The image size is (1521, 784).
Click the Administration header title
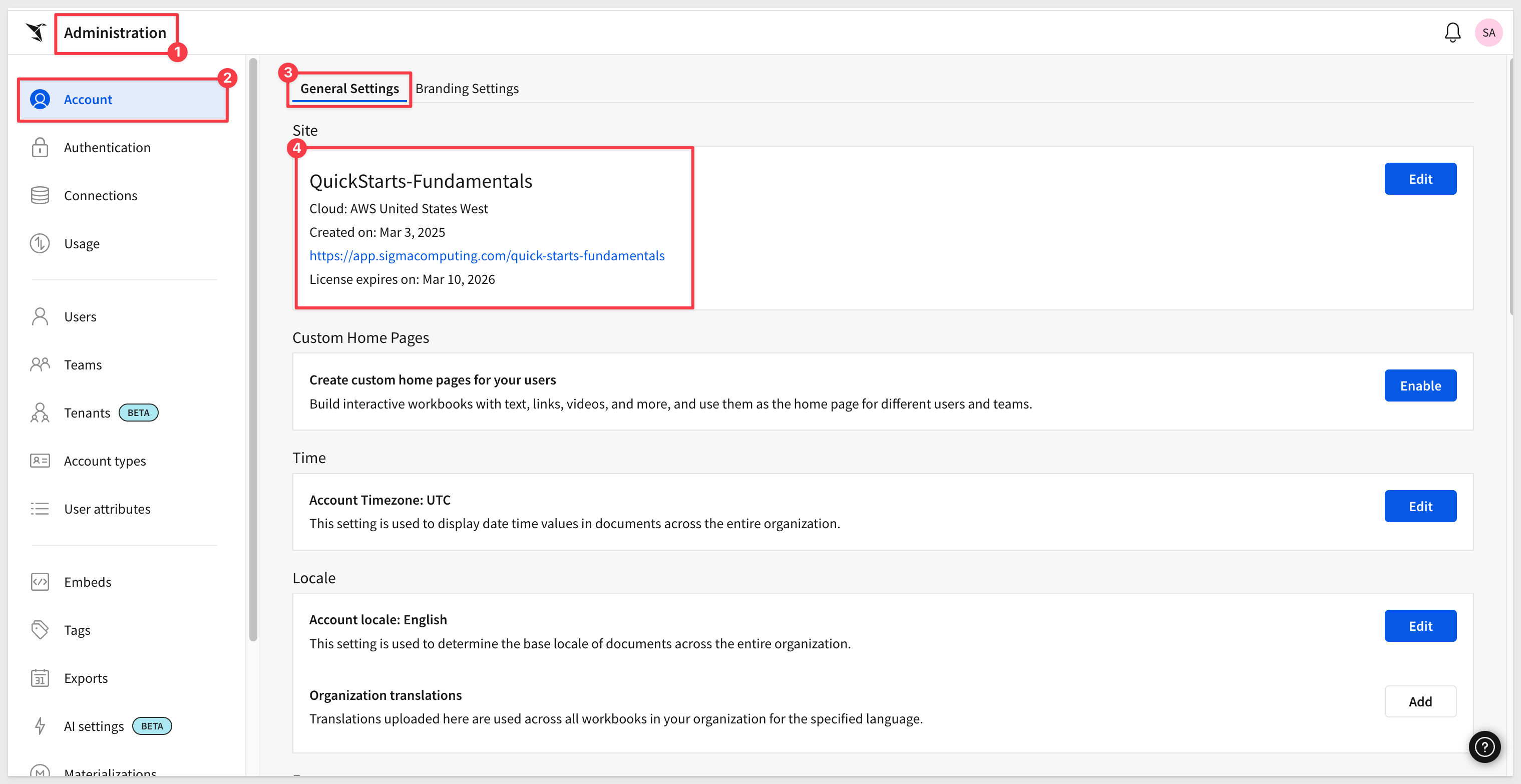point(115,33)
